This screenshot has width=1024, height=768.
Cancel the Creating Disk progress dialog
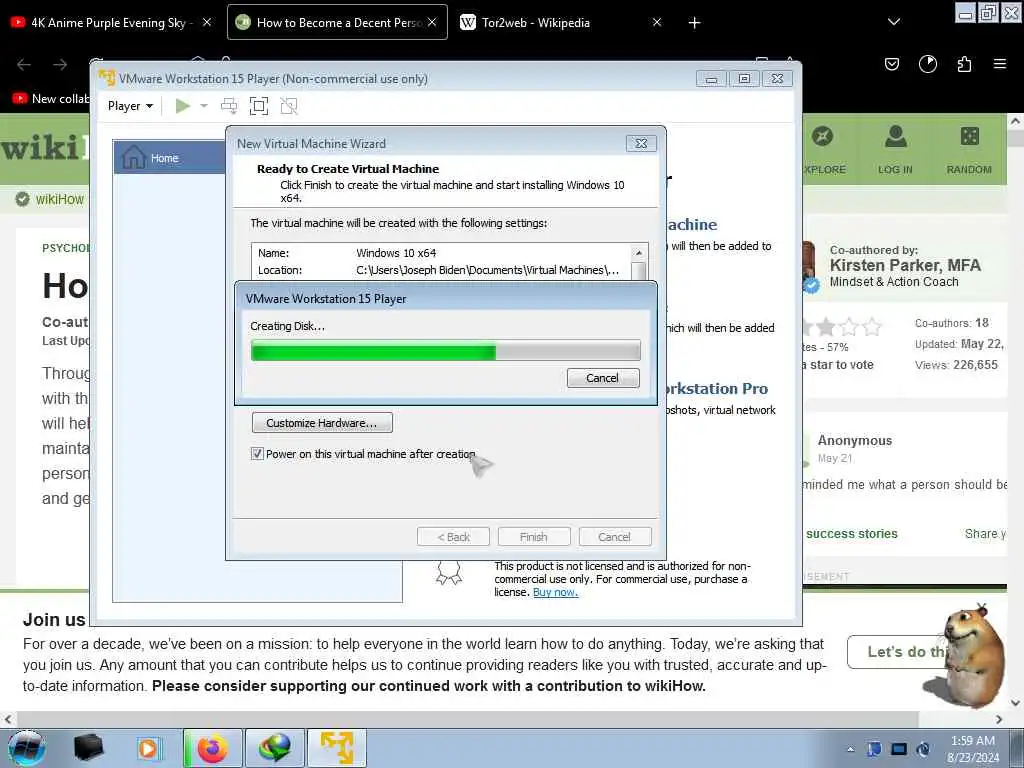pos(603,378)
